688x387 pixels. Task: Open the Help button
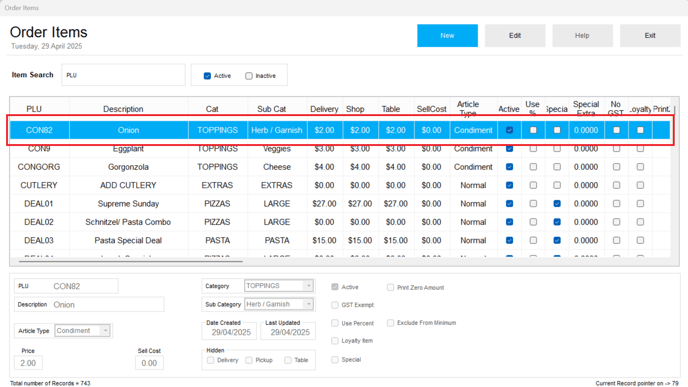tap(582, 36)
